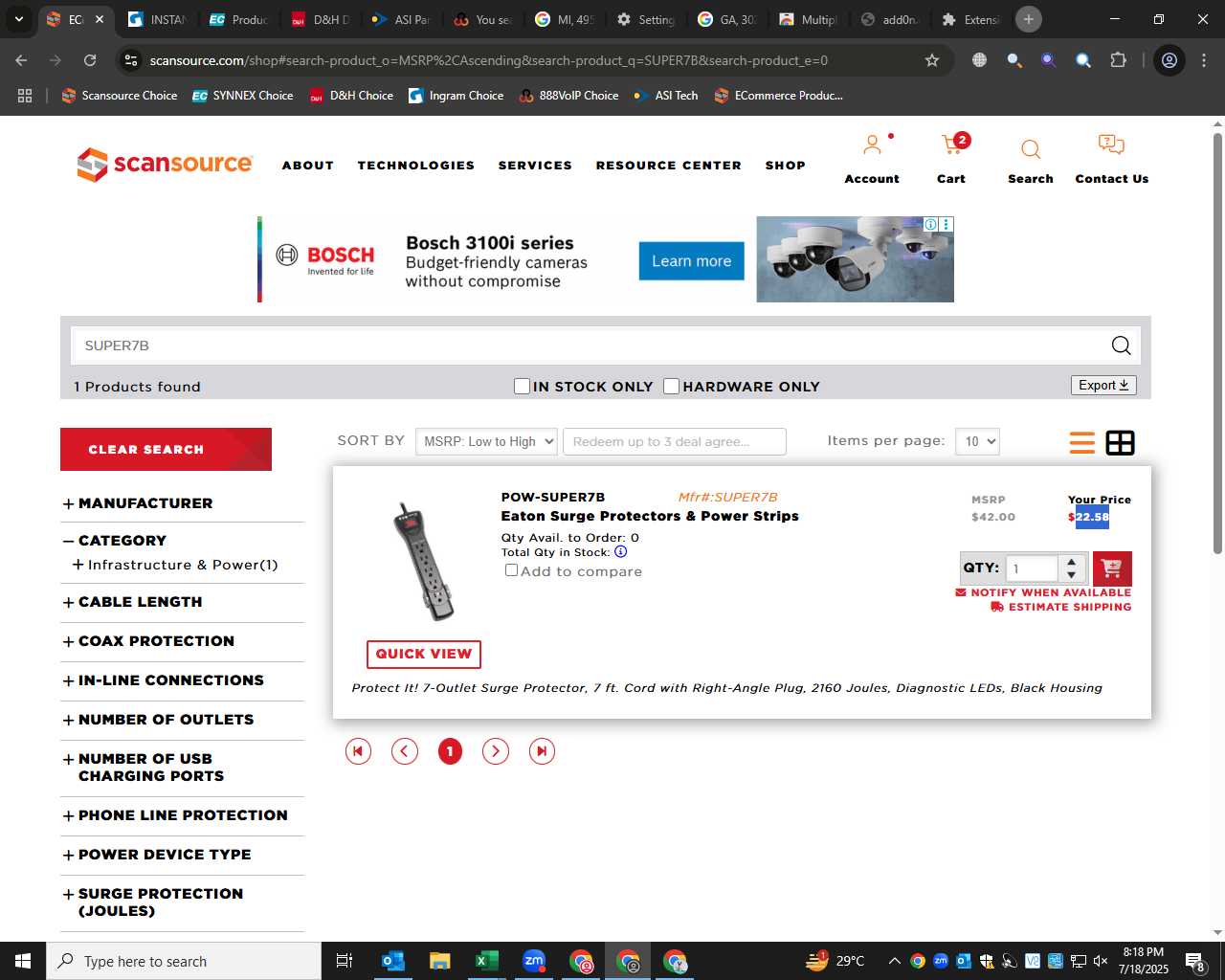Open the Sort By dropdown
Image resolution: width=1225 pixels, height=980 pixels.
(486, 441)
